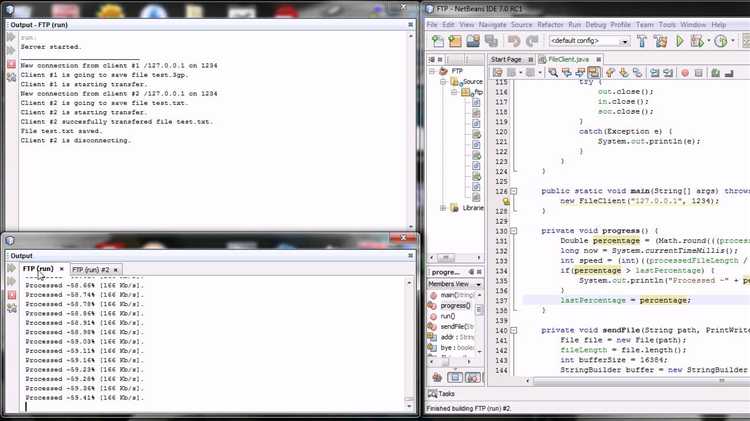This screenshot has width=750, height=421.
Task: Open the Refactor menu
Action: point(550,24)
